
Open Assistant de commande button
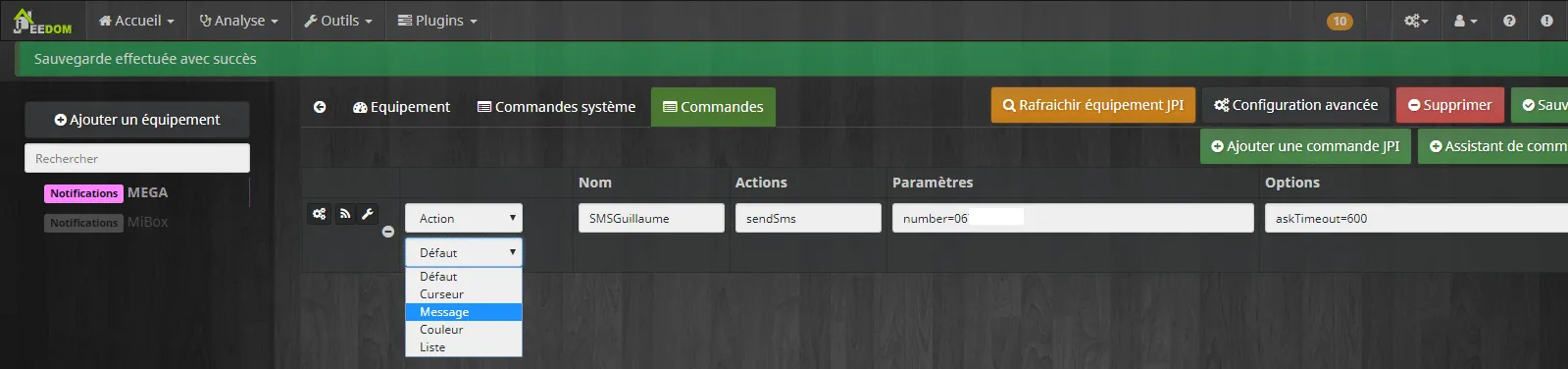[x=1492, y=146]
